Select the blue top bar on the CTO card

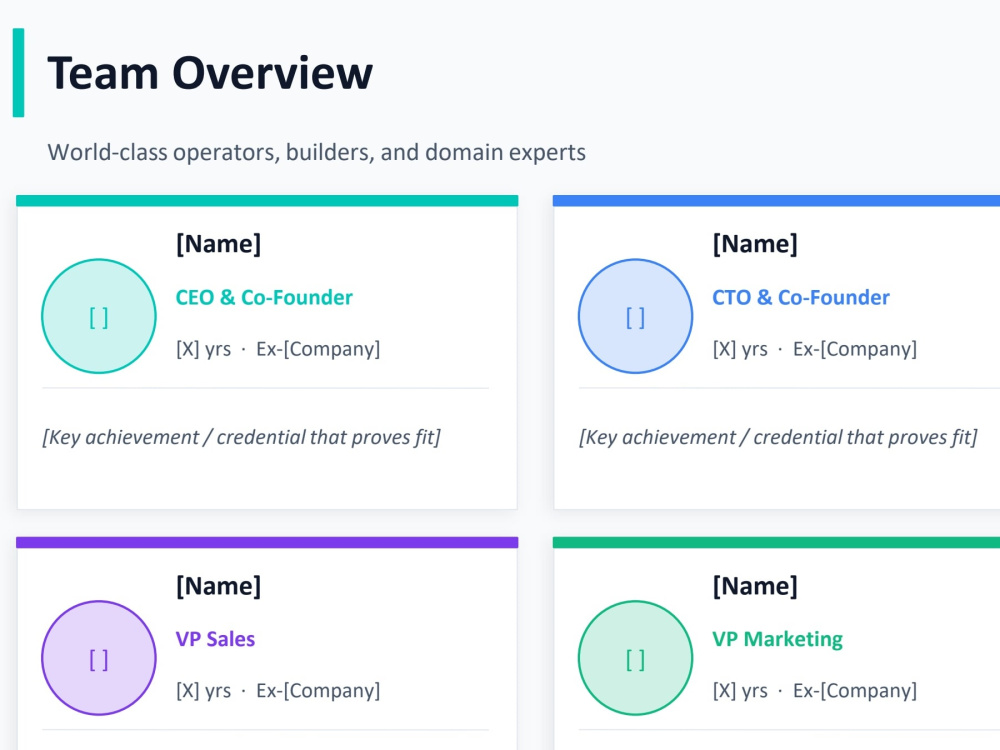click(x=776, y=201)
